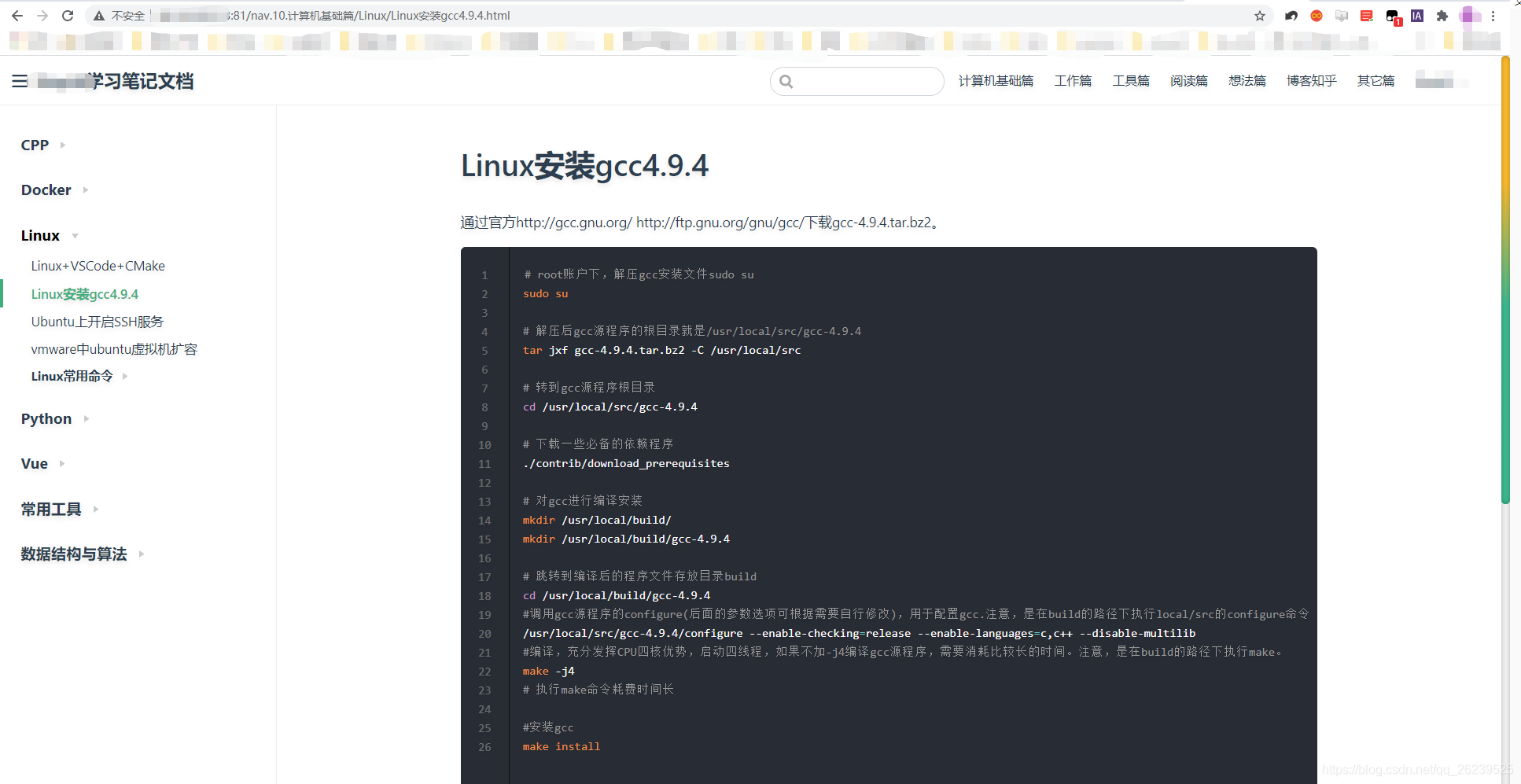Click the Vue group heading
The image size is (1521, 784).
35,463
